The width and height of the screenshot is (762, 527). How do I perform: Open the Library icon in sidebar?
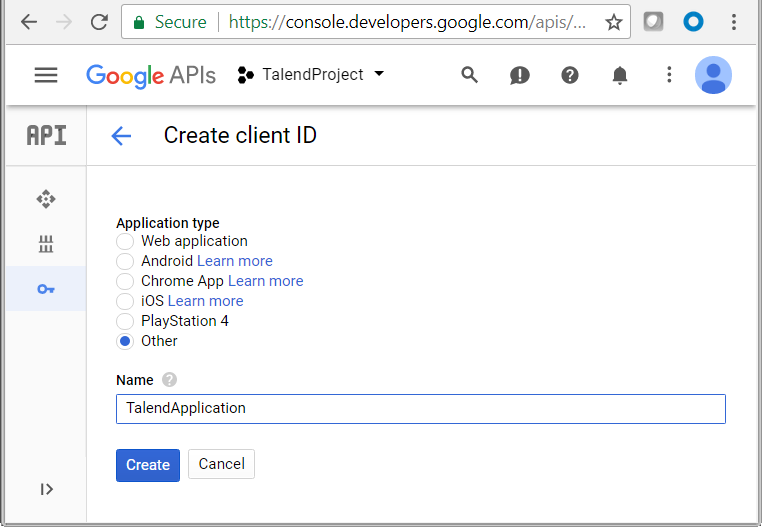pos(46,244)
